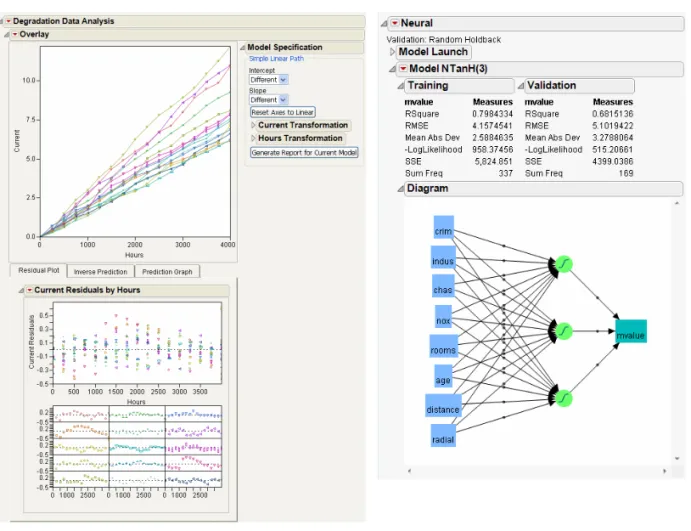691x531 pixels.
Task: Click the Current axis label of overlay plot
Action: [x=17, y=141]
